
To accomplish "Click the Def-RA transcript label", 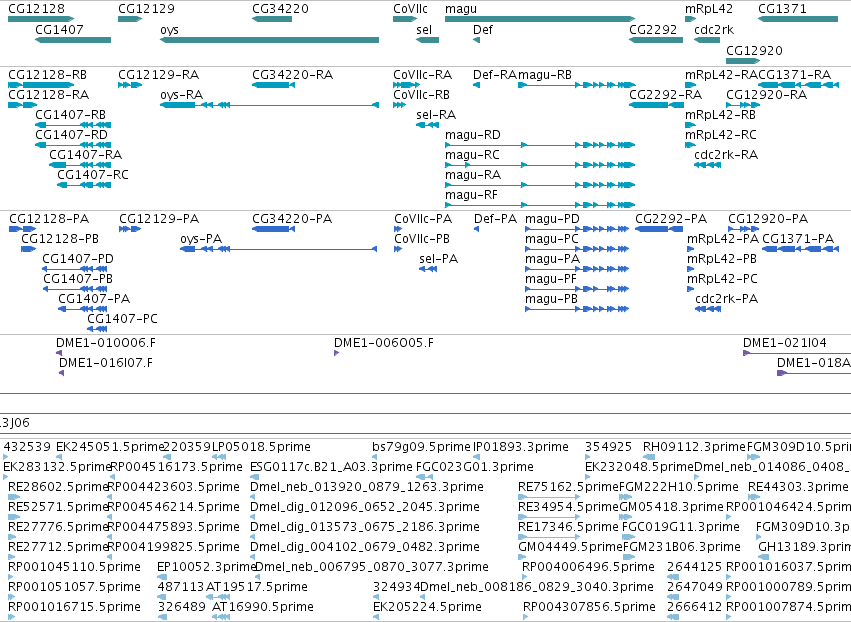I will click(x=495, y=74).
